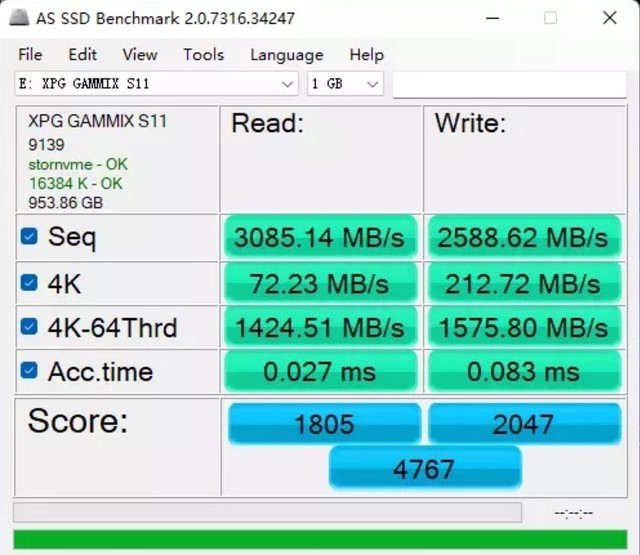
Task: Open the Language menu
Action: [x=287, y=55]
